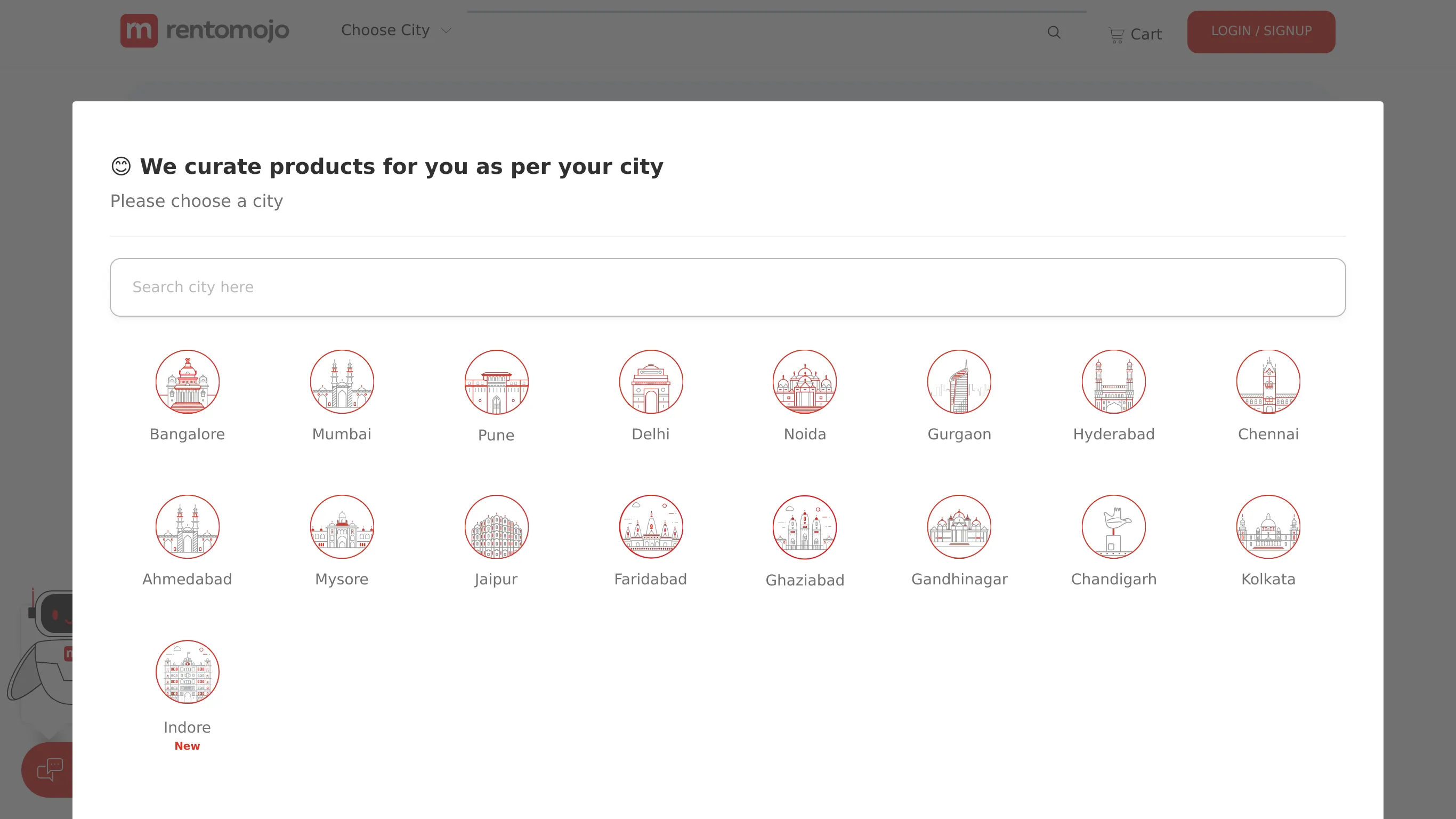Open the Cart
1456x819 pixels.
1135,35
